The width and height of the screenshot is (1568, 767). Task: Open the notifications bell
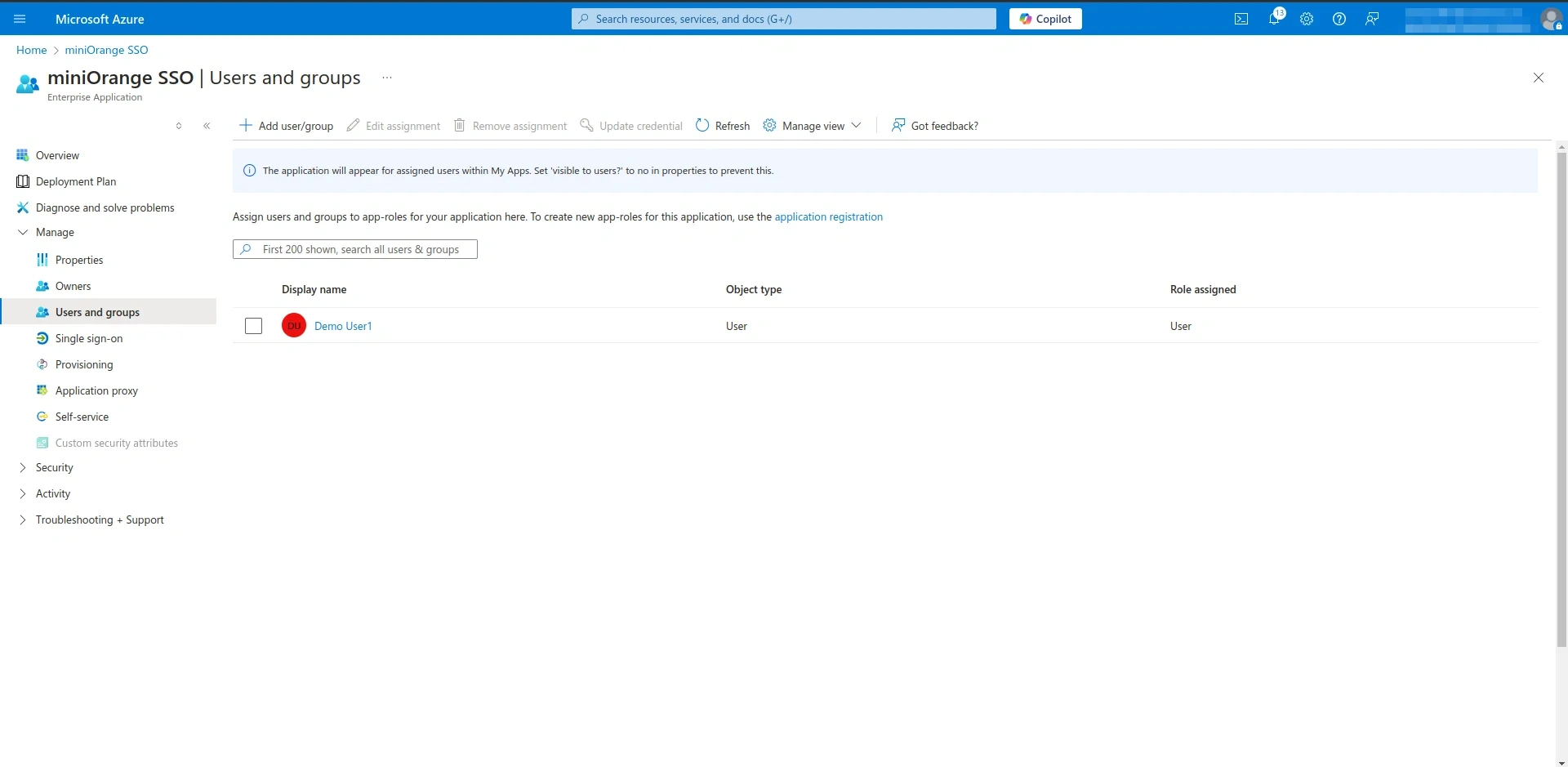click(x=1274, y=19)
